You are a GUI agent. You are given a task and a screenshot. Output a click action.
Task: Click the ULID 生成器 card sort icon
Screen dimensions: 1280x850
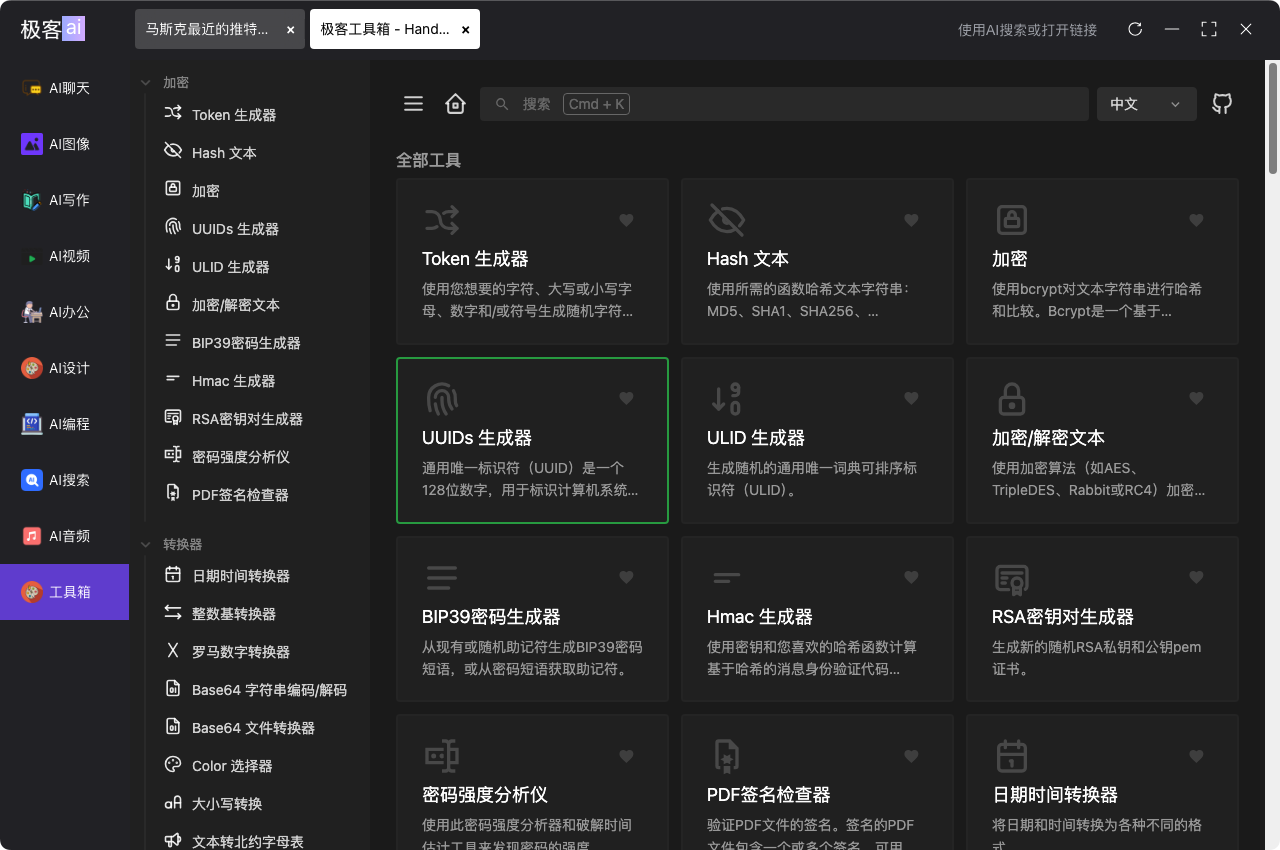[727, 398]
